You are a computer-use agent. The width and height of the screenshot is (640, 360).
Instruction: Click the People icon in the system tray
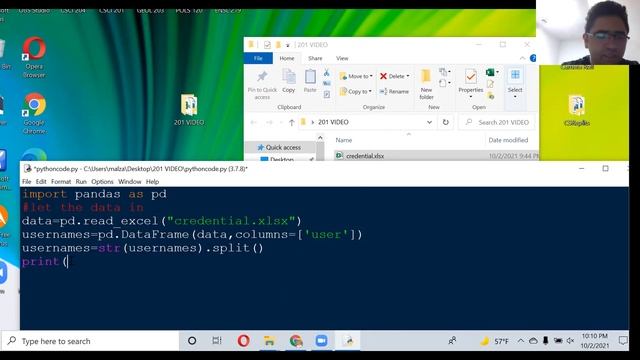tap(452, 340)
